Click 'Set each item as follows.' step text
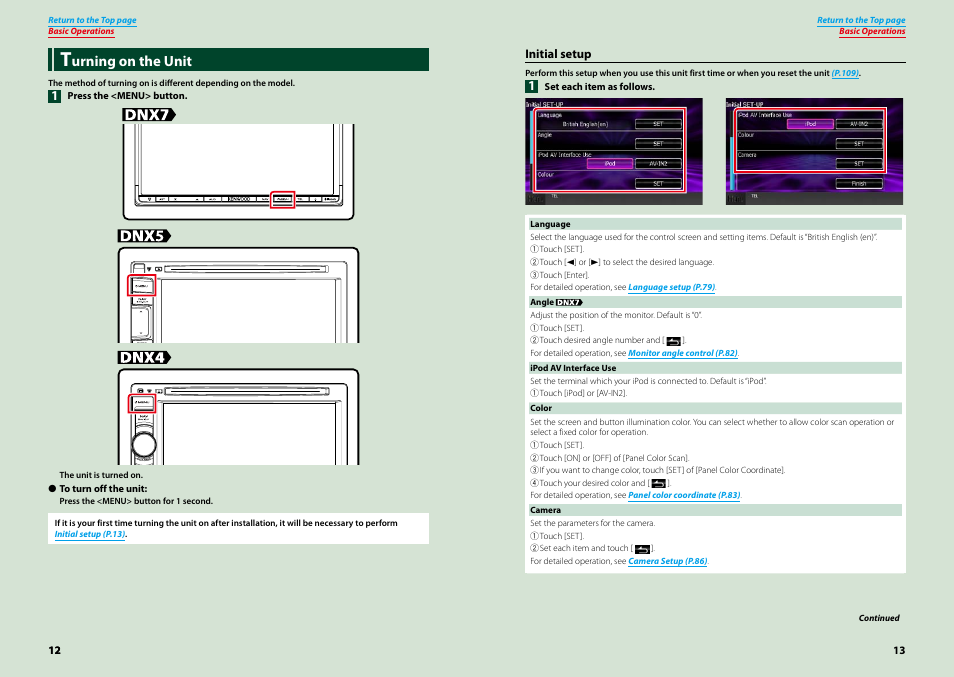Viewport: 954px width, 677px height. 599,86
